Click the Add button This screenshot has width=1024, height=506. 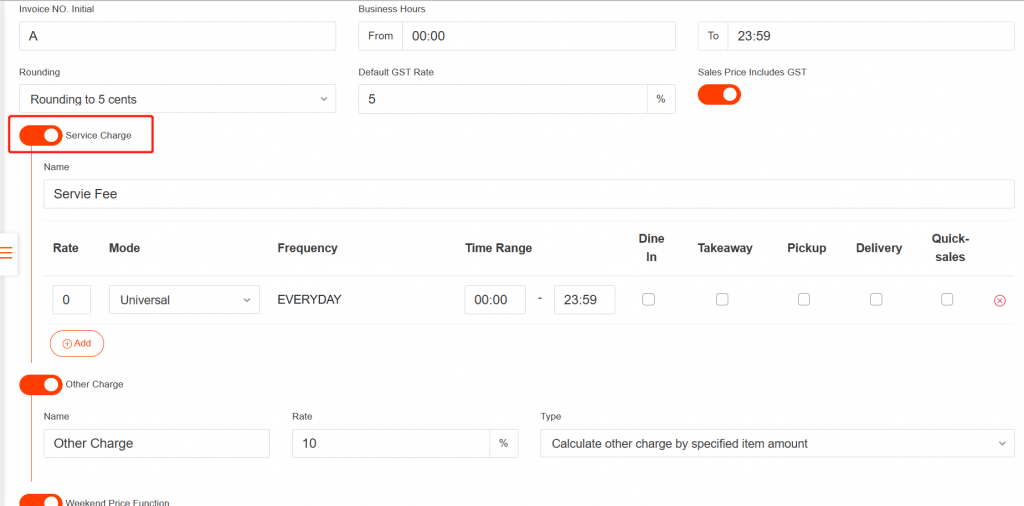point(77,343)
